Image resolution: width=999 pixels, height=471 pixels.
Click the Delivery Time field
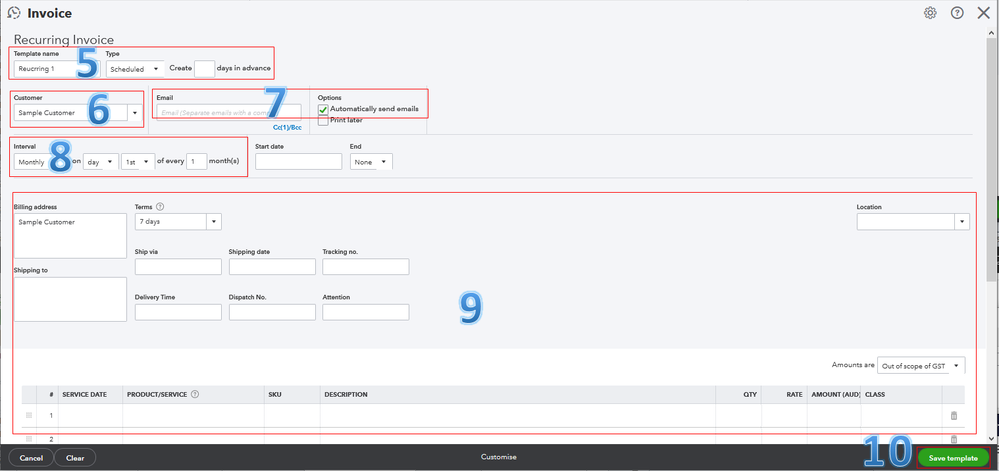point(178,312)
